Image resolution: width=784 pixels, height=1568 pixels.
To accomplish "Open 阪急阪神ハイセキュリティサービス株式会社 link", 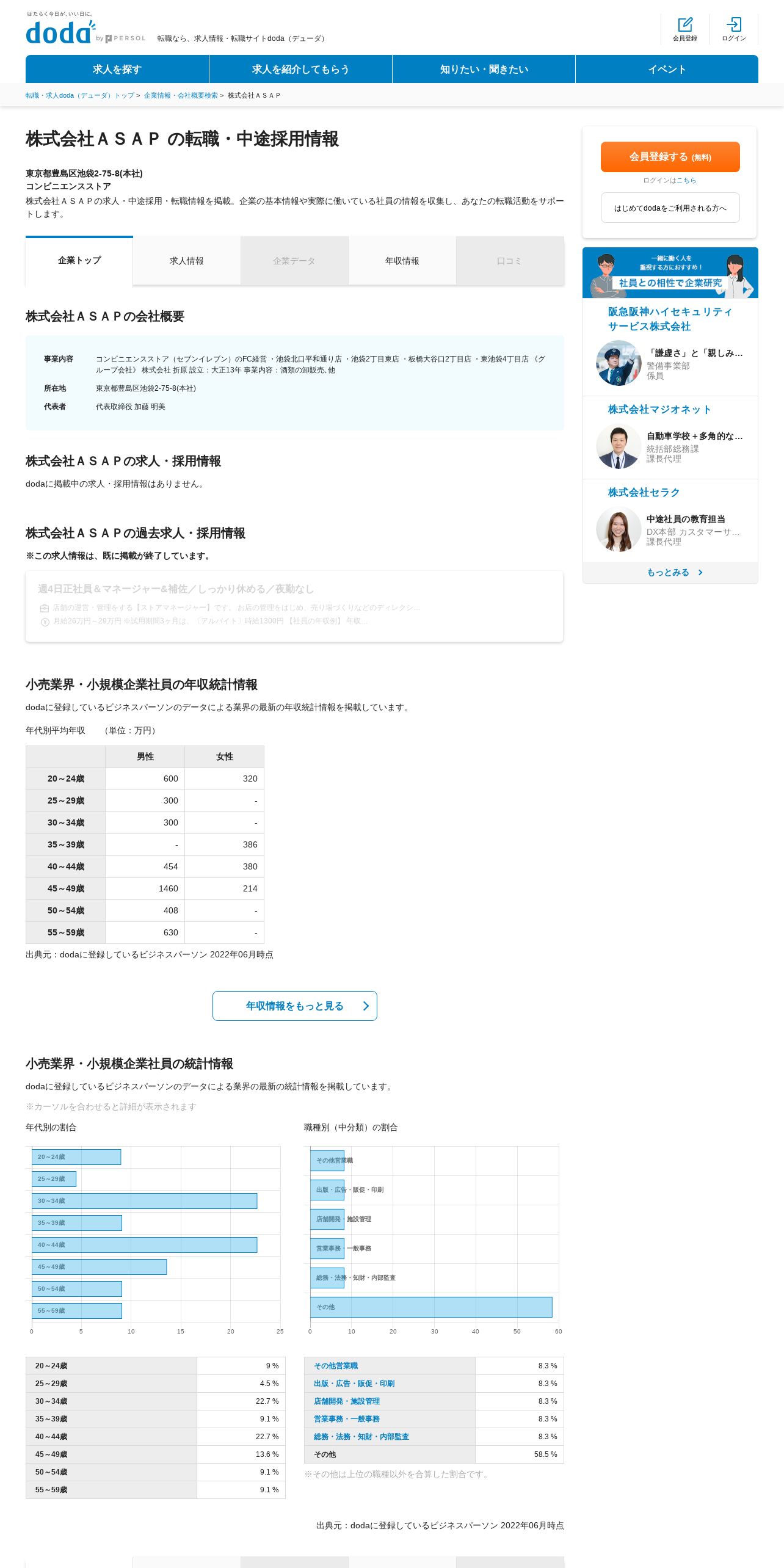I will pos(670,319).
